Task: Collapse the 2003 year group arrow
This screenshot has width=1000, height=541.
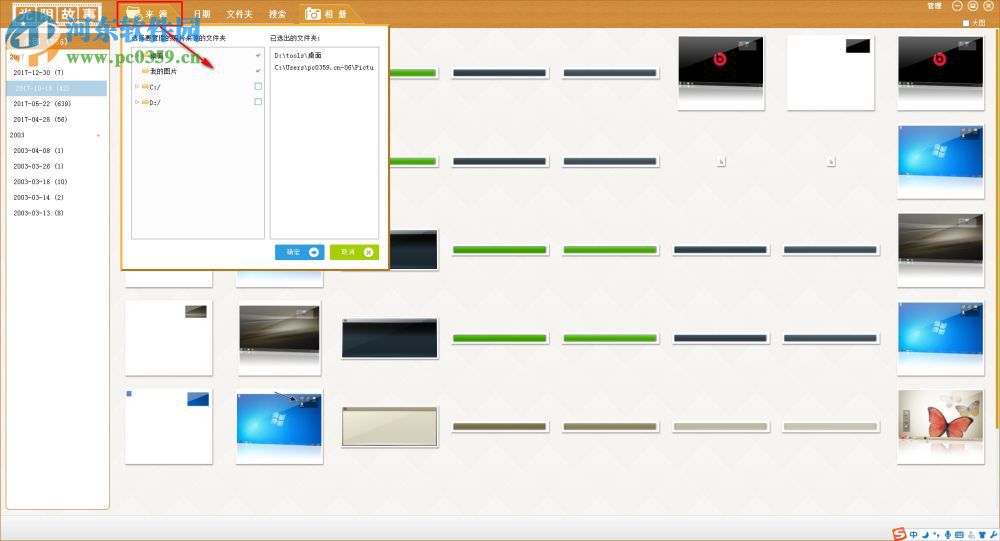Action: pyautogui.click(x=98, y=135)
